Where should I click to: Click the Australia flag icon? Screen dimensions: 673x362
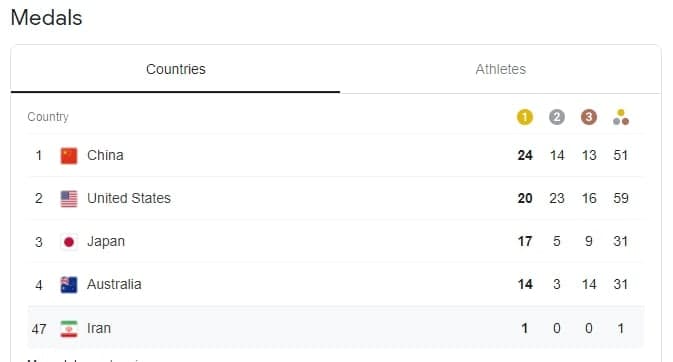pos(69,285)
